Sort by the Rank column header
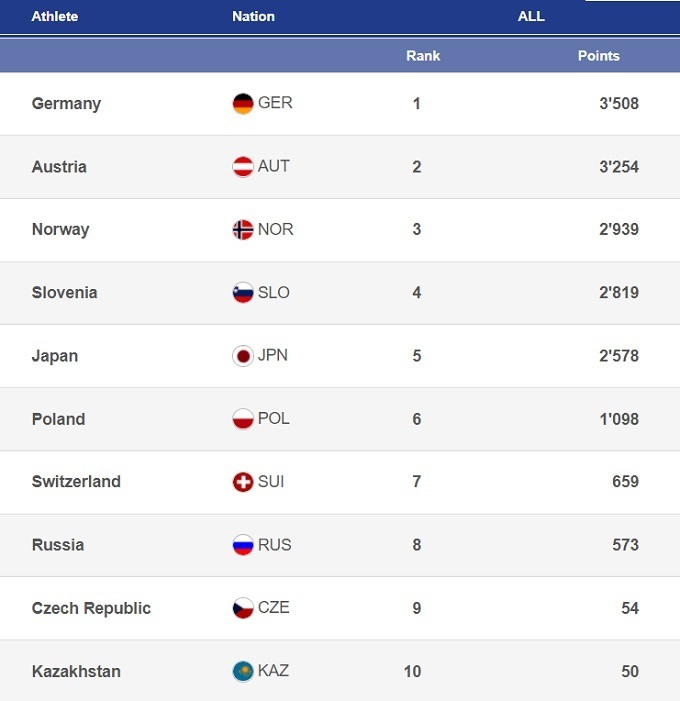 (x=423, y=56)
